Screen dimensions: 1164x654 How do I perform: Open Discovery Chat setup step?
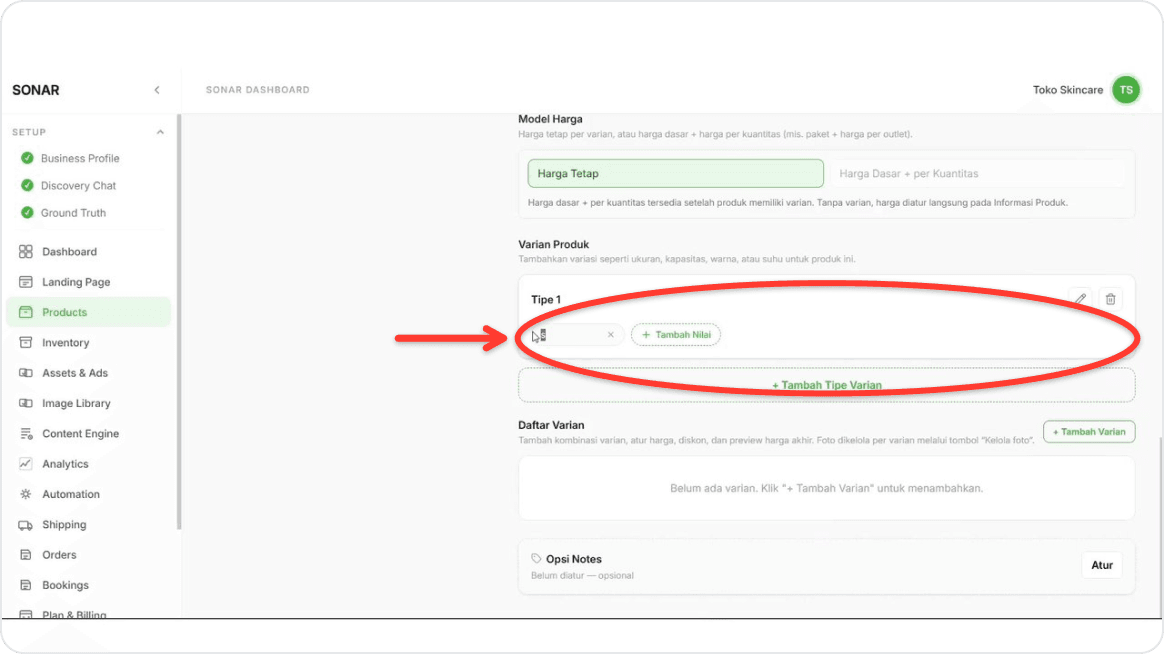tap(79, 186)
